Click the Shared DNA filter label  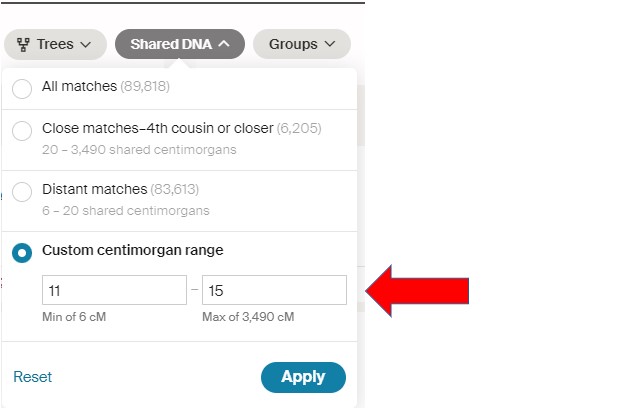click(172, 44)
